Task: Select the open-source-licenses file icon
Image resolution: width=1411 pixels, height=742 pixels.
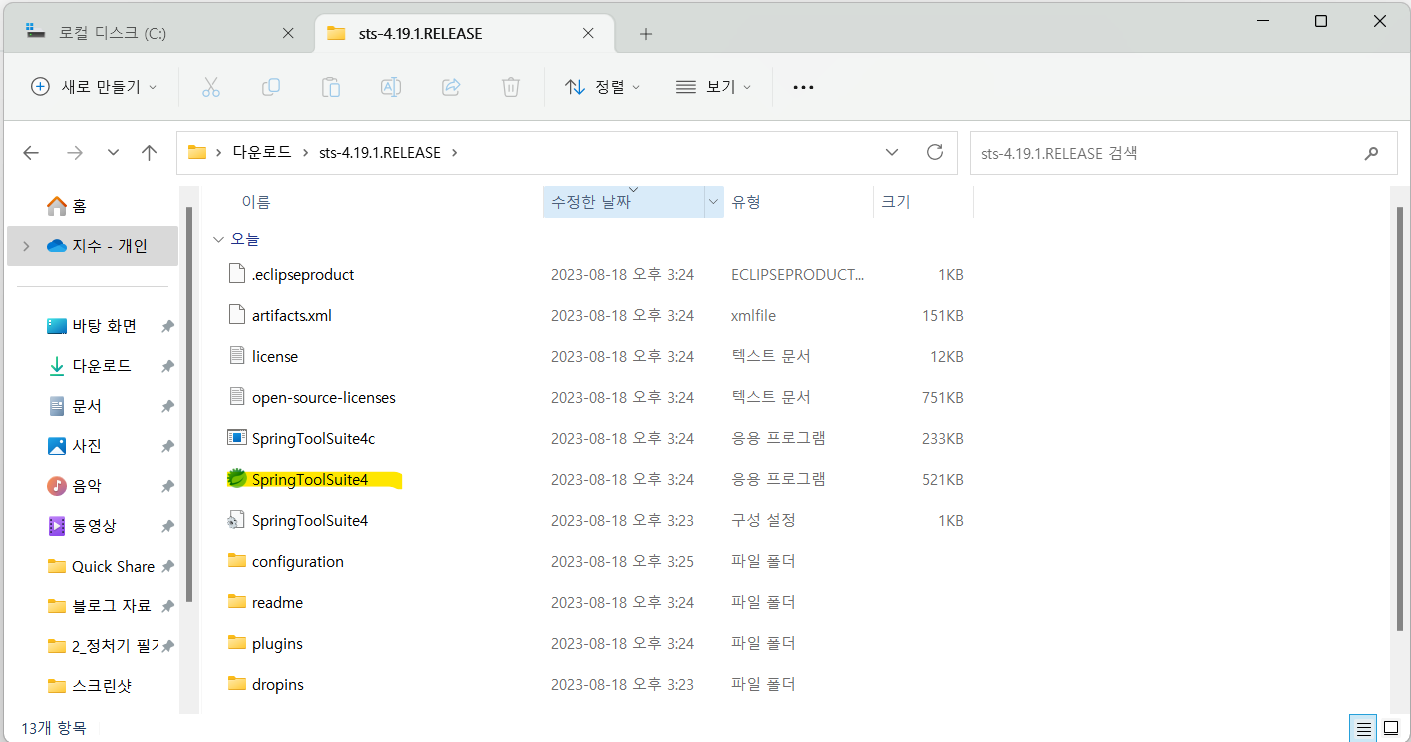Action: point(236,397)
